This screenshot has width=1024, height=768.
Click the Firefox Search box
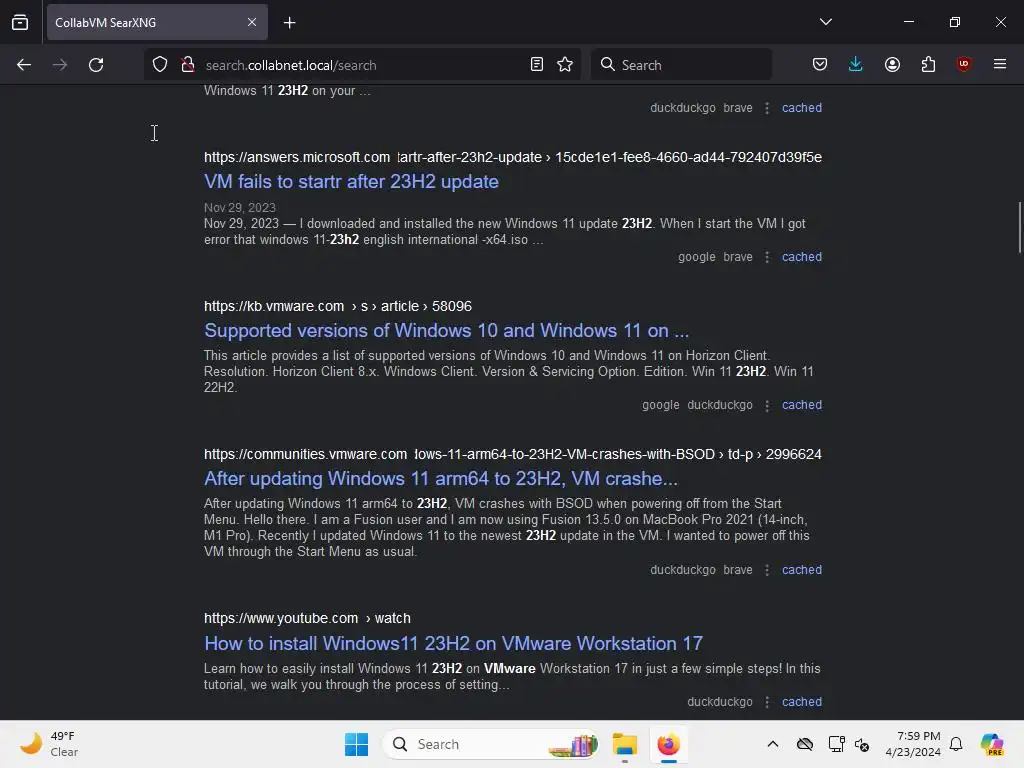(681, 65)
